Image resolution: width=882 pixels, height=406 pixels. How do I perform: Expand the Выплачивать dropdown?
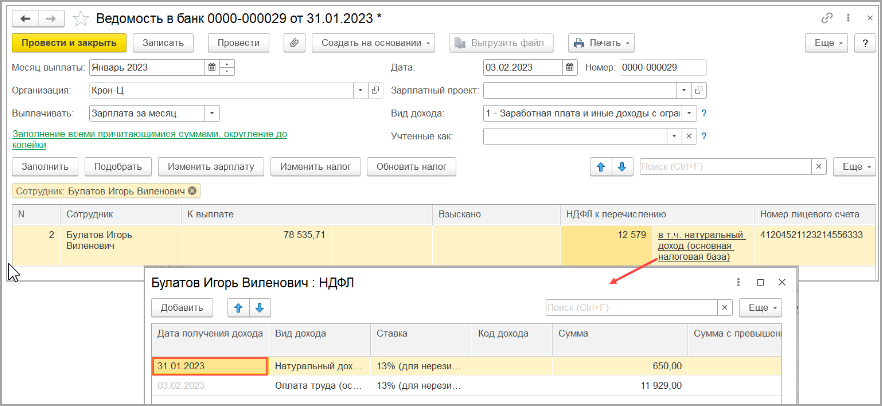212,114
